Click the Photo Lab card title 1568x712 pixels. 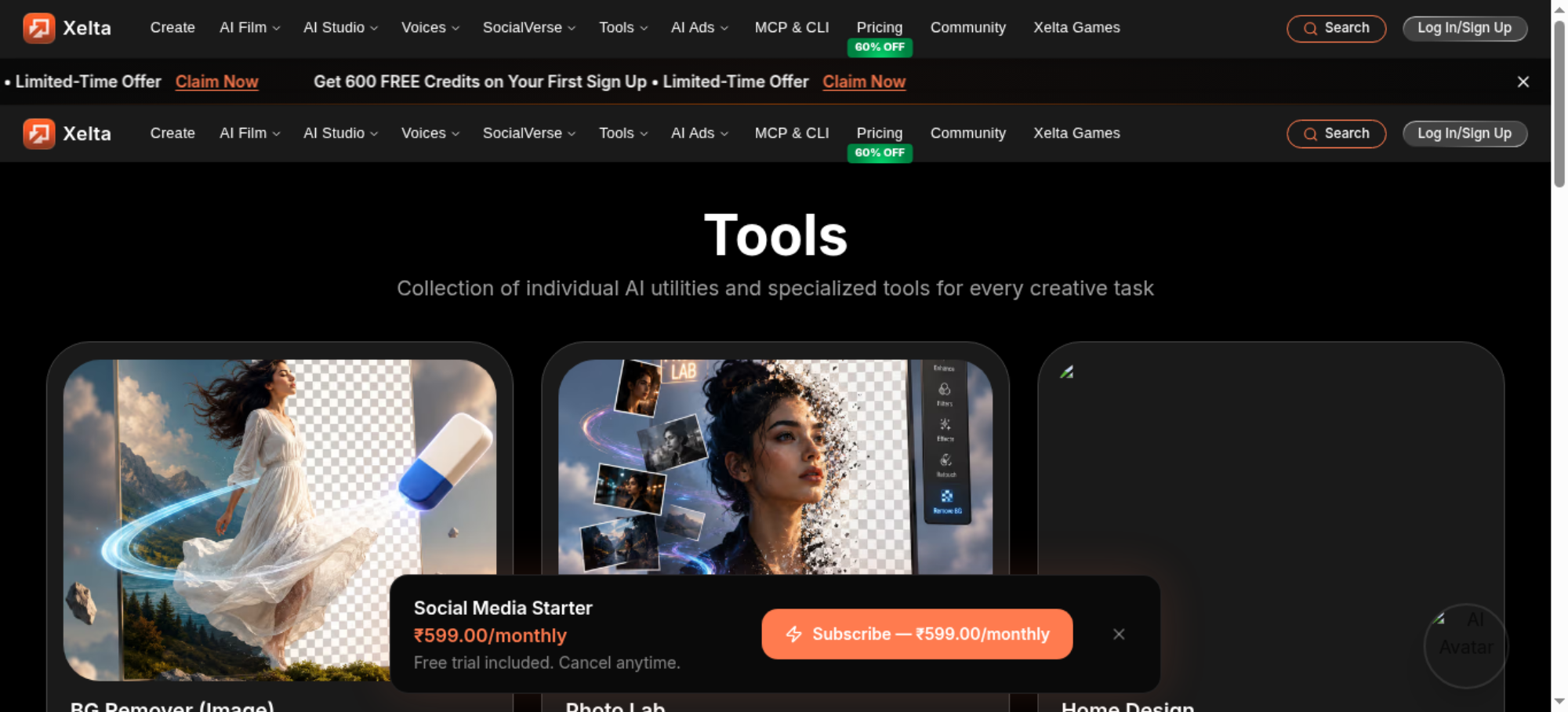coord(615,706)
